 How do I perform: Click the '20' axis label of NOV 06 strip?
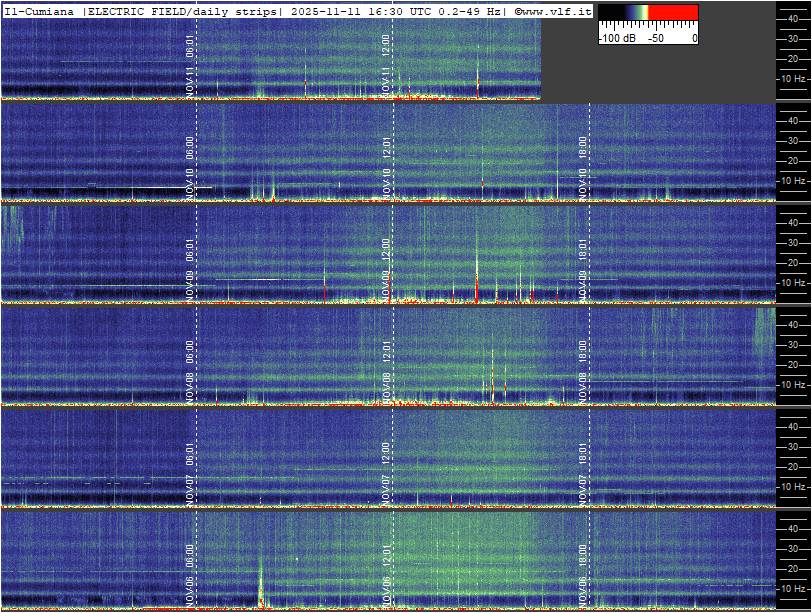pos(792,567)
